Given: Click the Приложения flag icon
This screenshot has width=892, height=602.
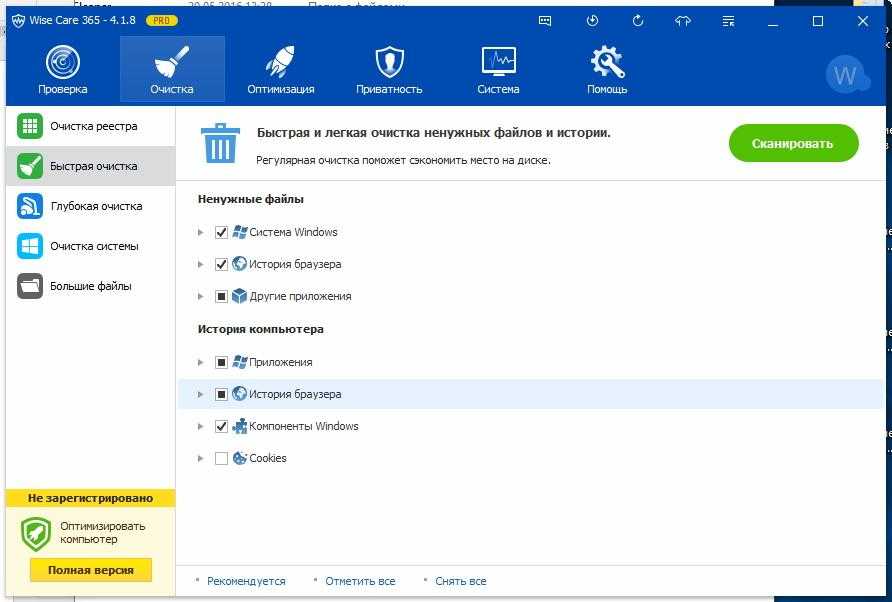Looking at the screenshot, I should tap(239, 362).
